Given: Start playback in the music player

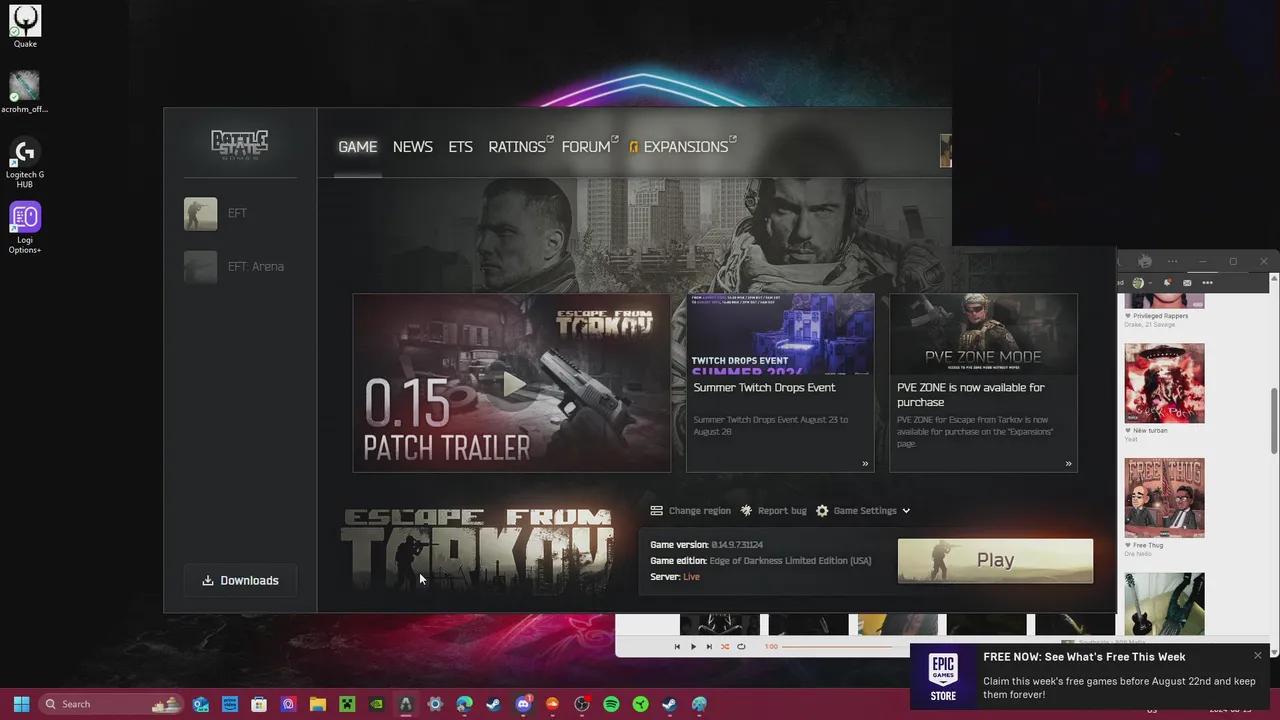Looking at the screenshot, I should [693, 647].
